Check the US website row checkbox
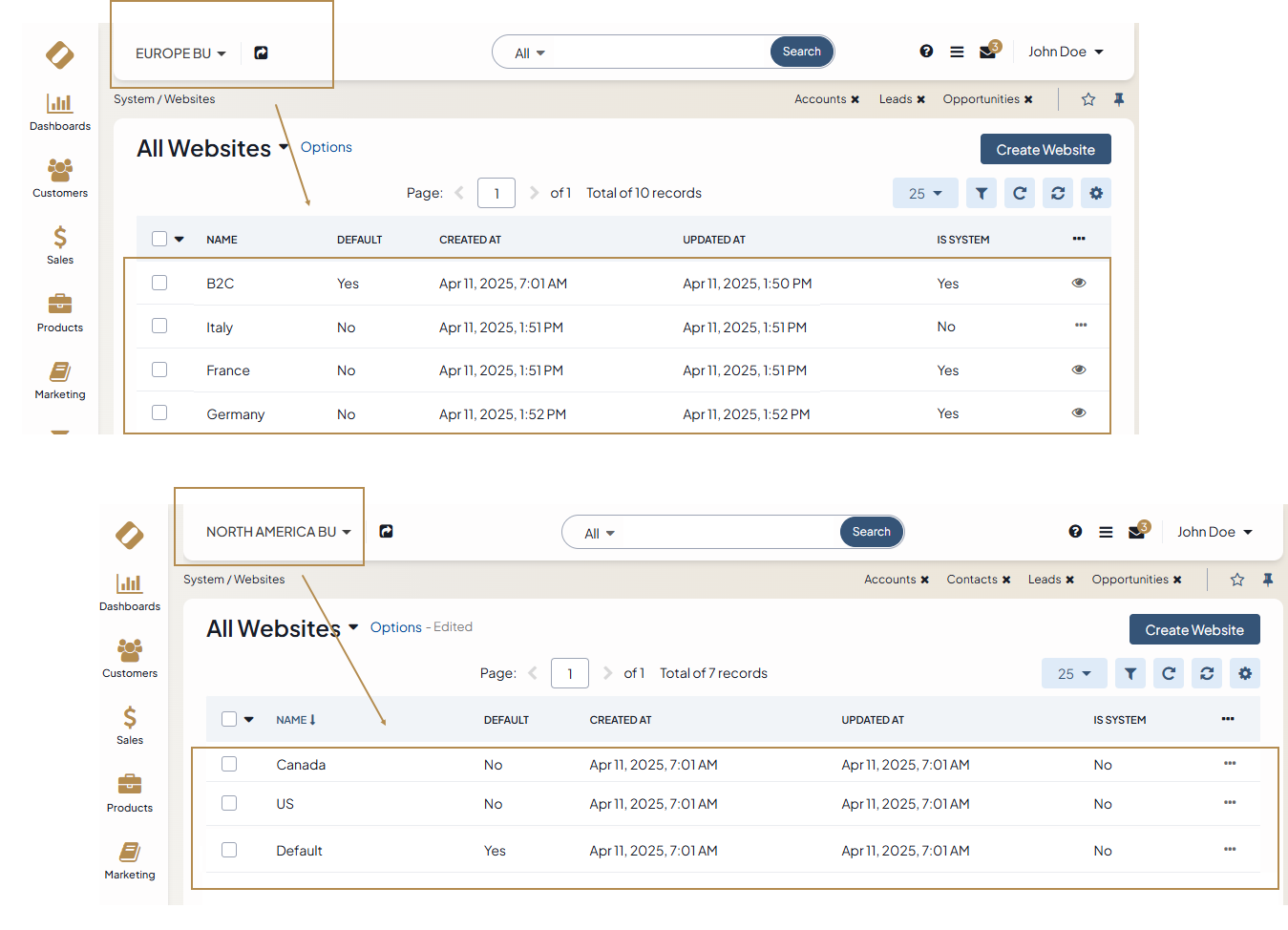 229,804
